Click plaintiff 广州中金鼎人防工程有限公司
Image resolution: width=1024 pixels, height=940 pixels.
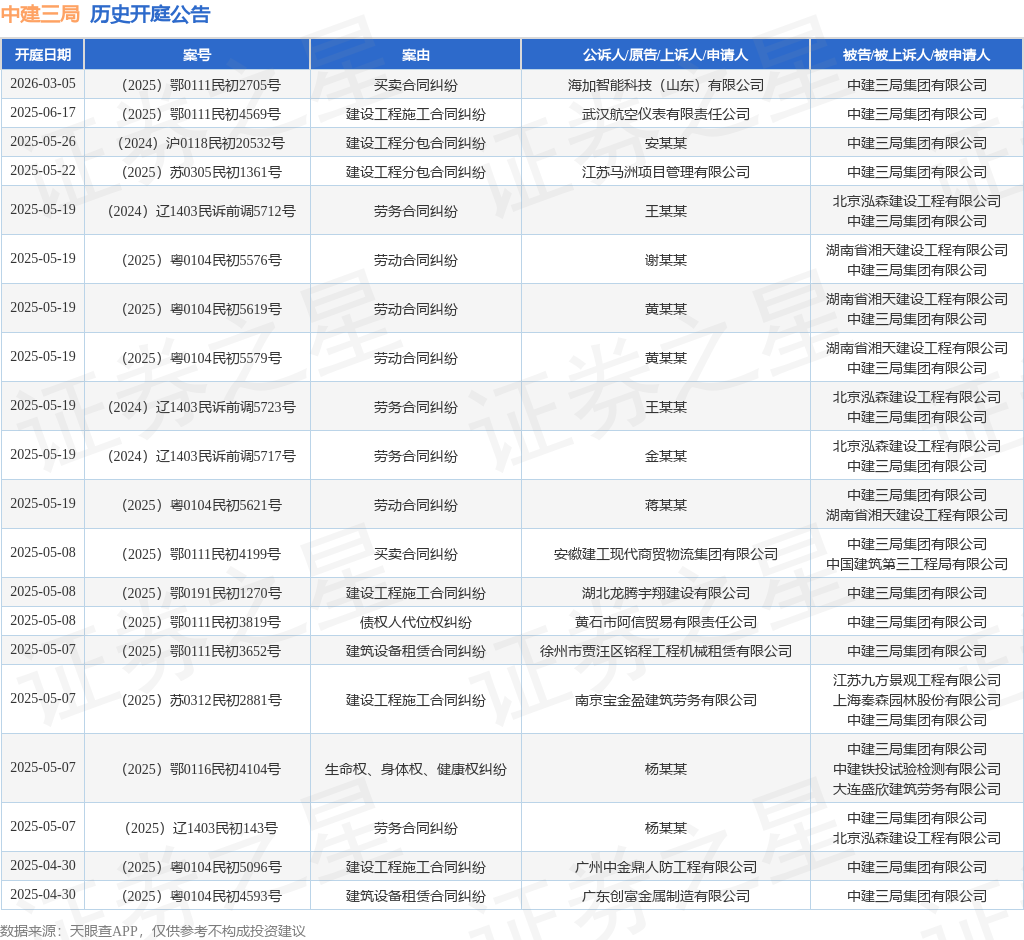pyautogui.click(x=665, y=867)
